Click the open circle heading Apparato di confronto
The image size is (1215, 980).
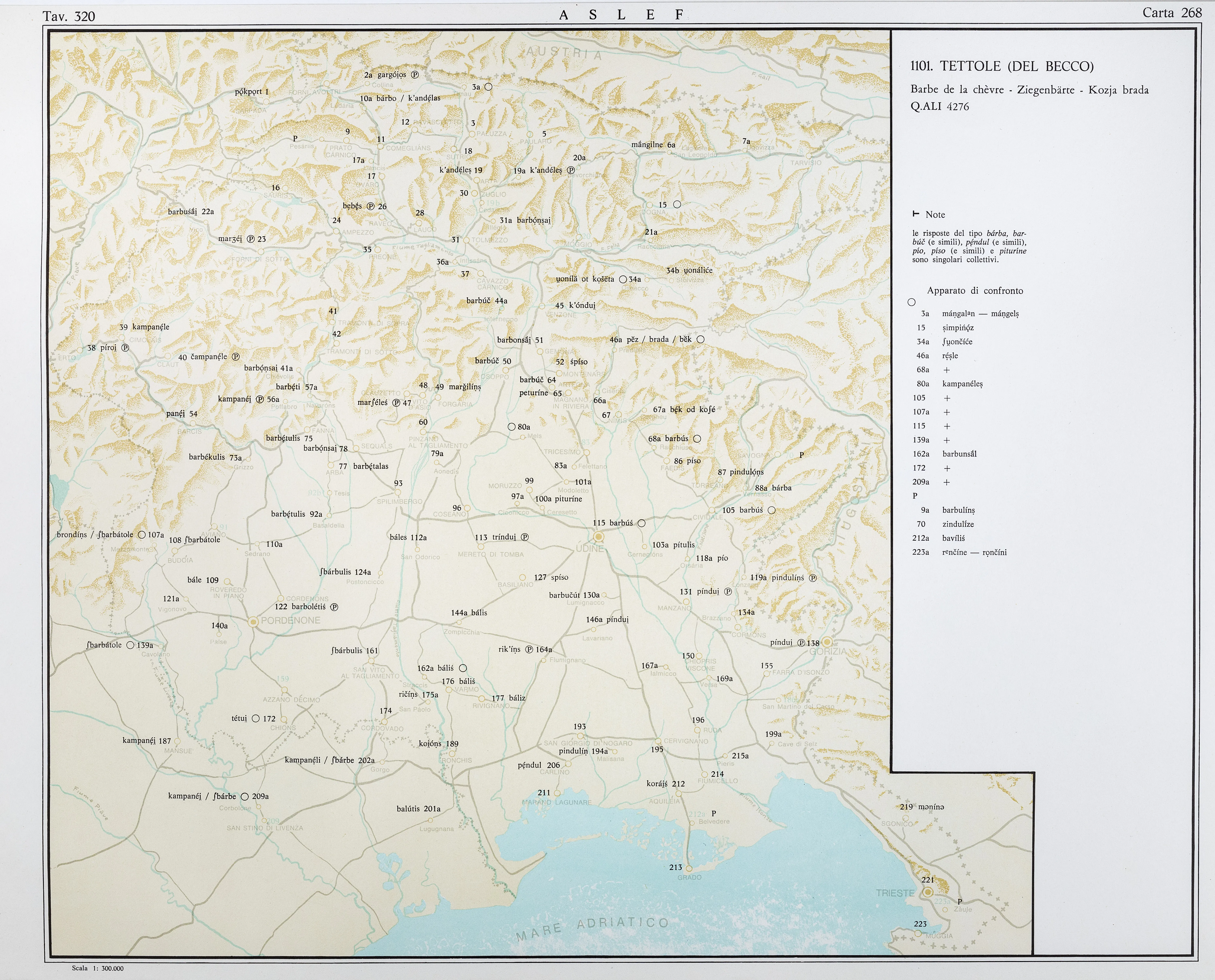pyautogui.click(x=911, y=302)
